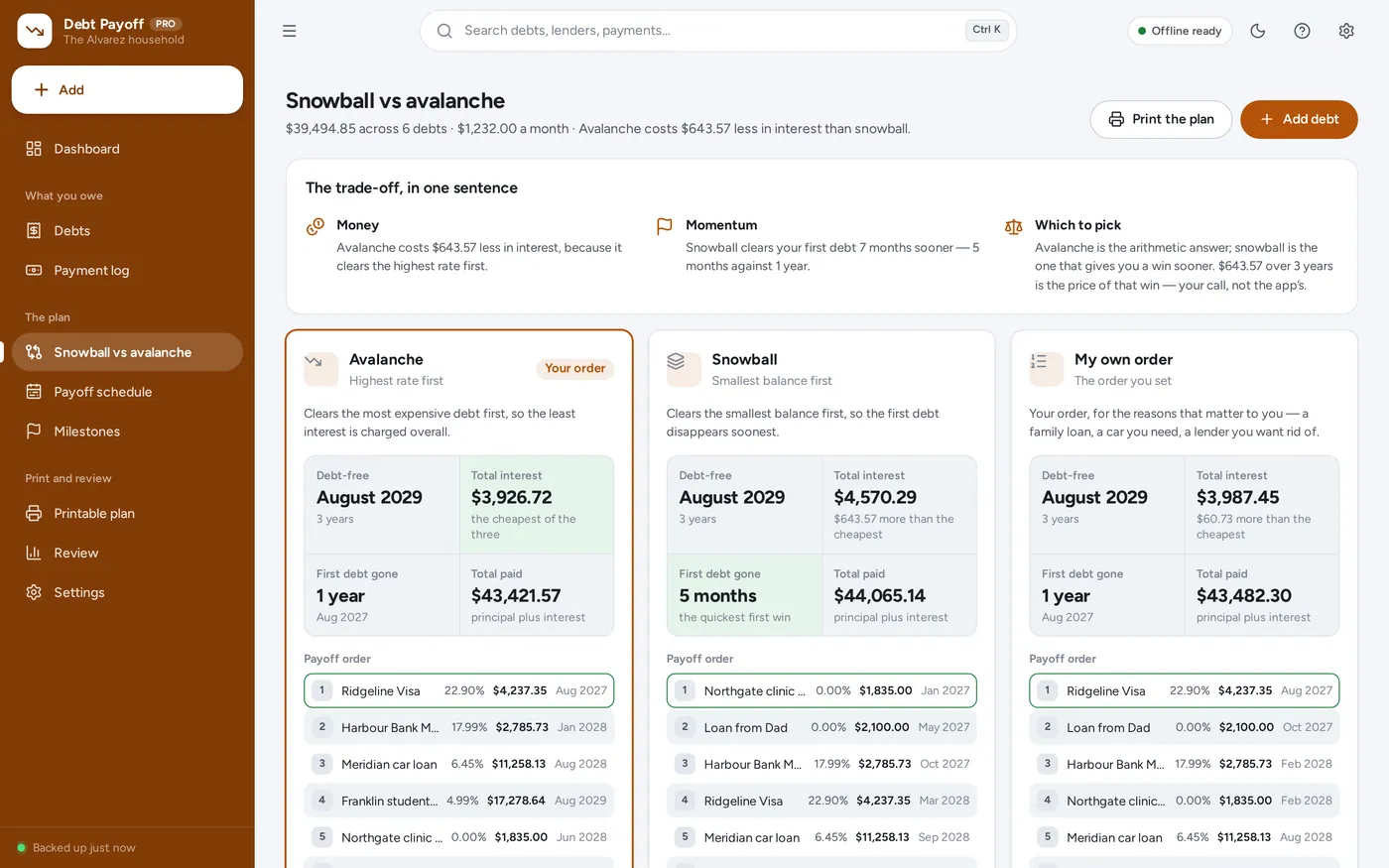Open settings gear icon in top bar
The width and height of the screenshot is (1389, 868).
[x=1346, y=31]
